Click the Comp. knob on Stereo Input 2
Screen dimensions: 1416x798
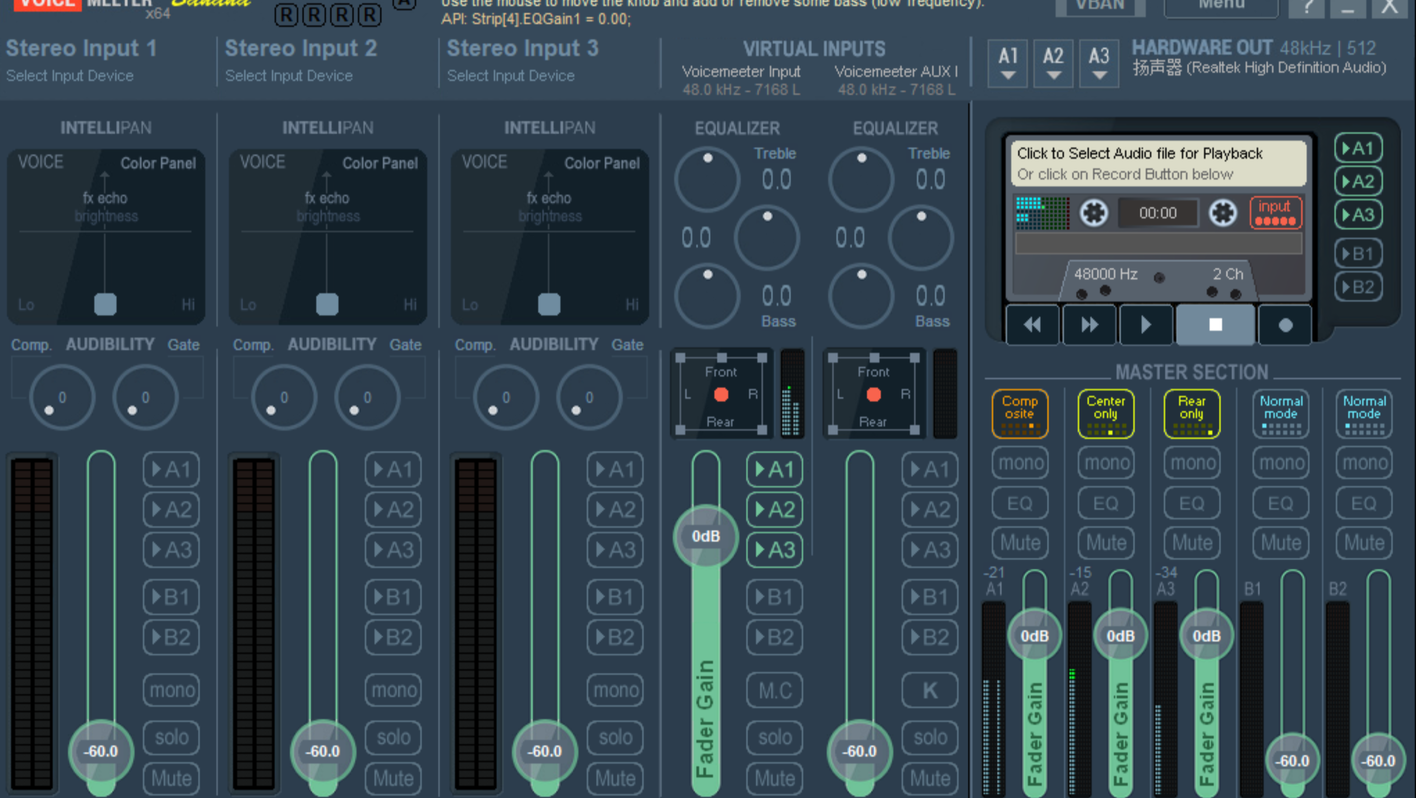283,397
